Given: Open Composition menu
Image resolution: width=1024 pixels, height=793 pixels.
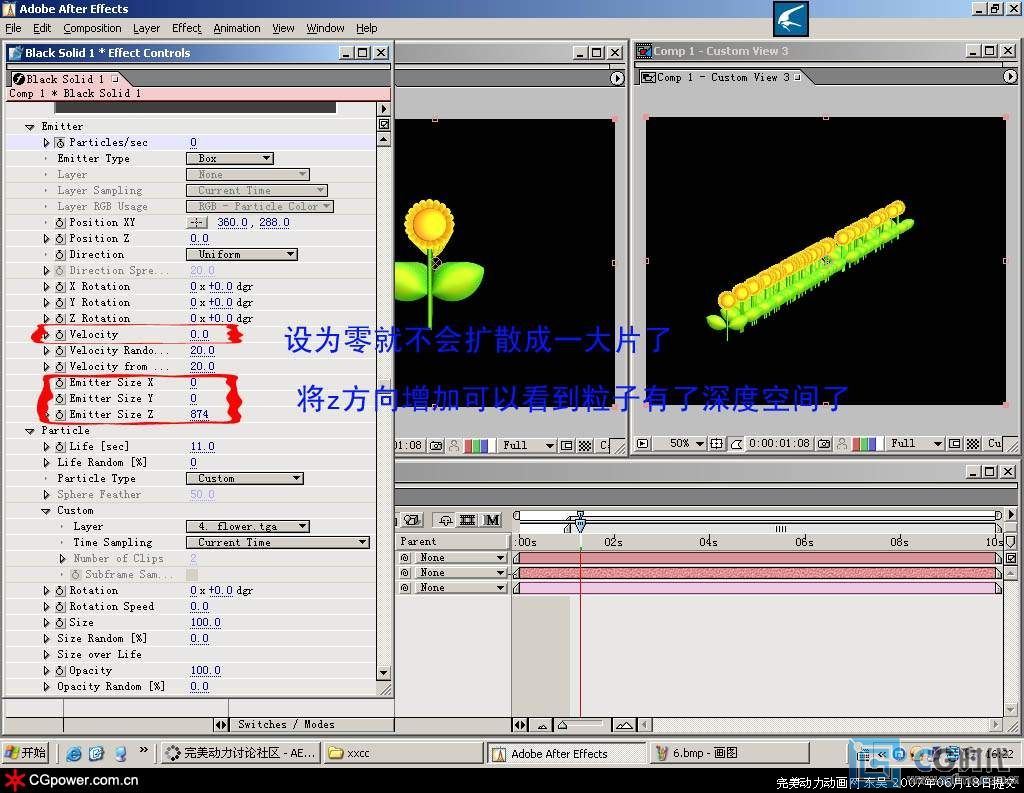Looking at the screenshot, I should (x=92, y=28).
